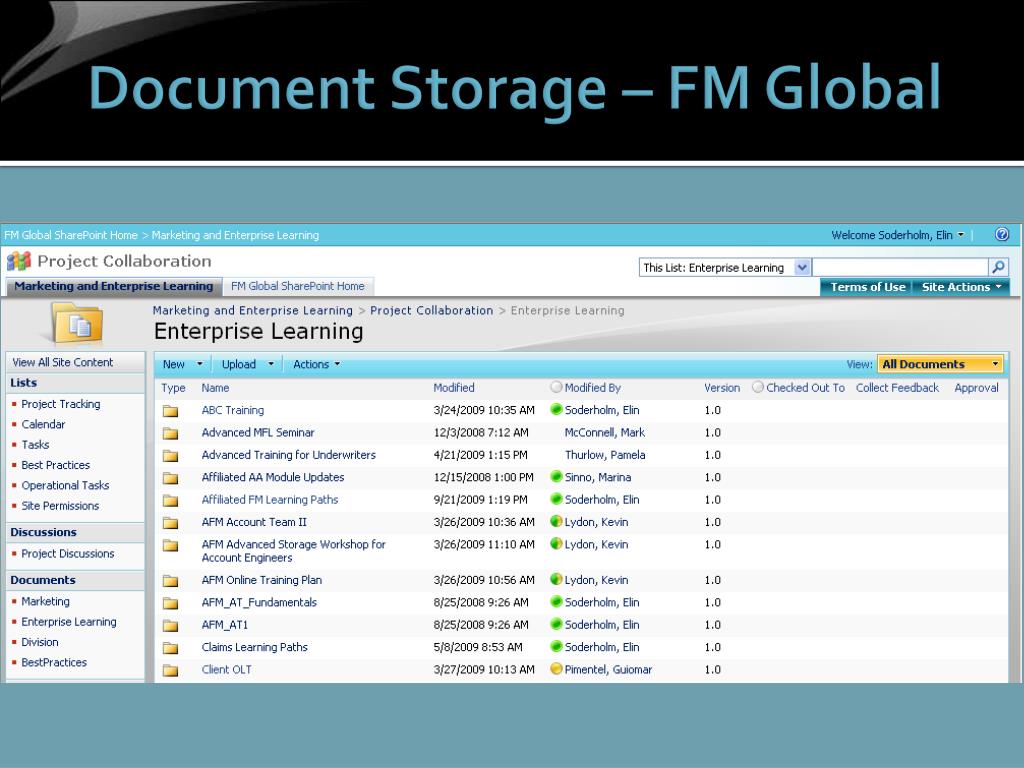Sort by the Name column header

[215, 388]
